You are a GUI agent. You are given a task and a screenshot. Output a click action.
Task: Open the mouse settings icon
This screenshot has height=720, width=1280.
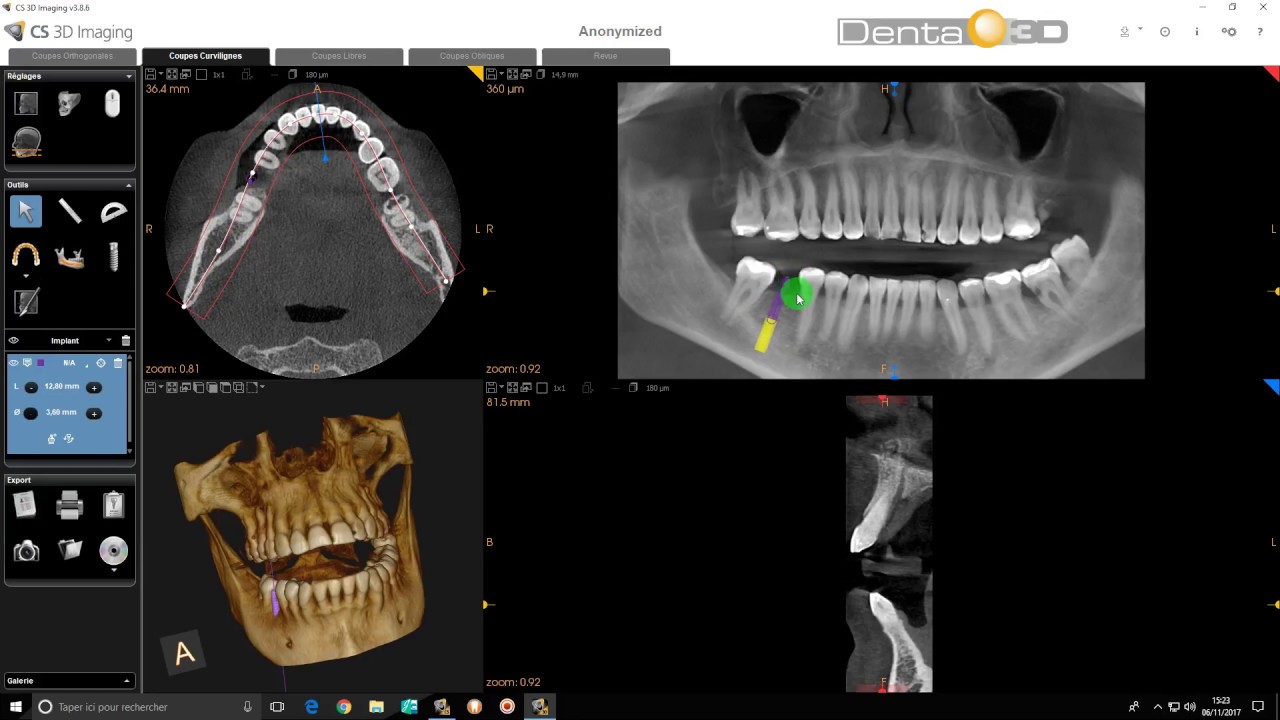click(x=113, y=103)
